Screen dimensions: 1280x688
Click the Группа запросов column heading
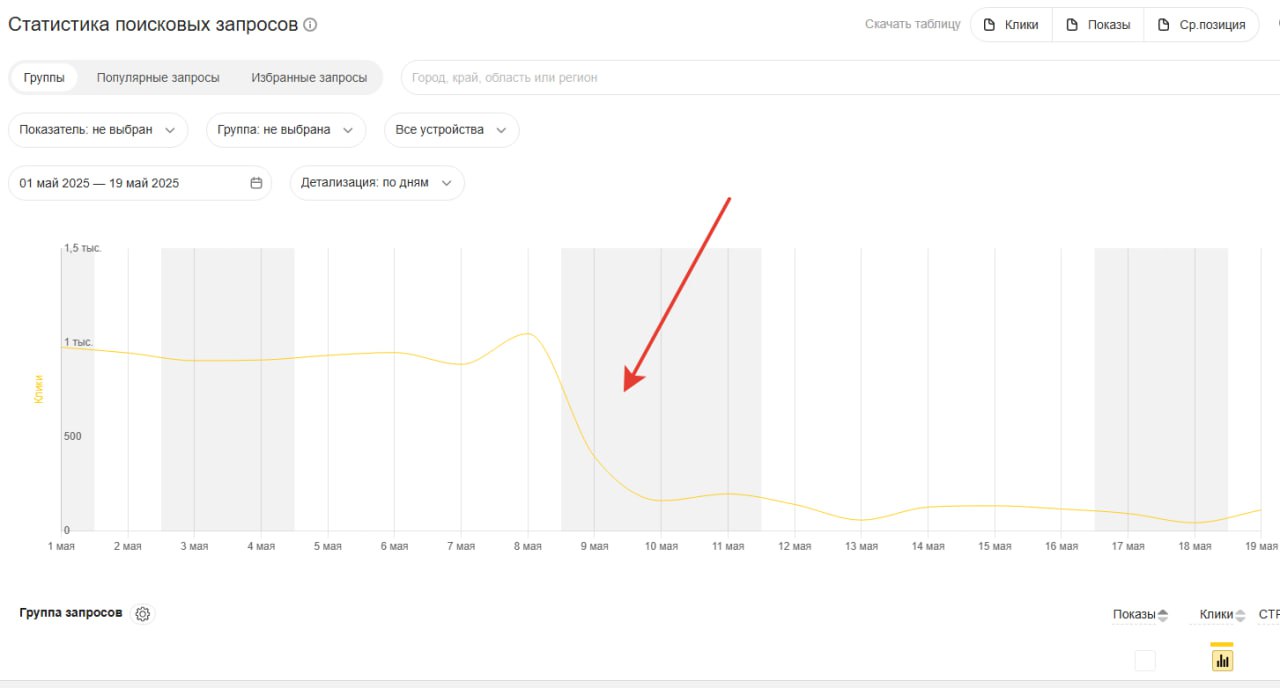pyautogui.click(x=71, y=613)
